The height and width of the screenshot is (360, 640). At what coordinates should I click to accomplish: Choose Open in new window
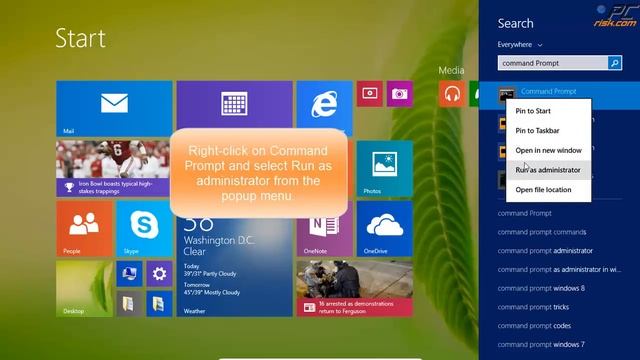click(548, 150)
